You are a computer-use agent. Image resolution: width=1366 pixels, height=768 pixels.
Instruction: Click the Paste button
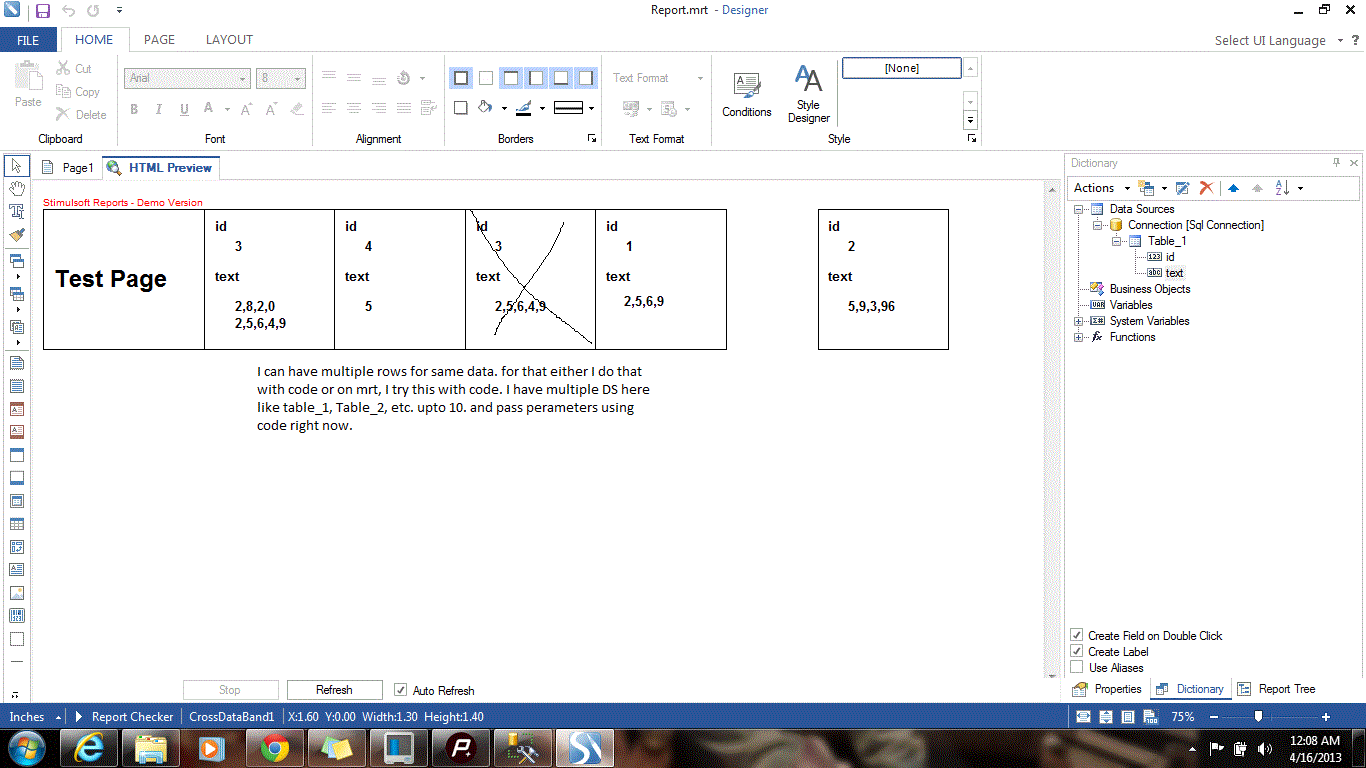(29, 85)
